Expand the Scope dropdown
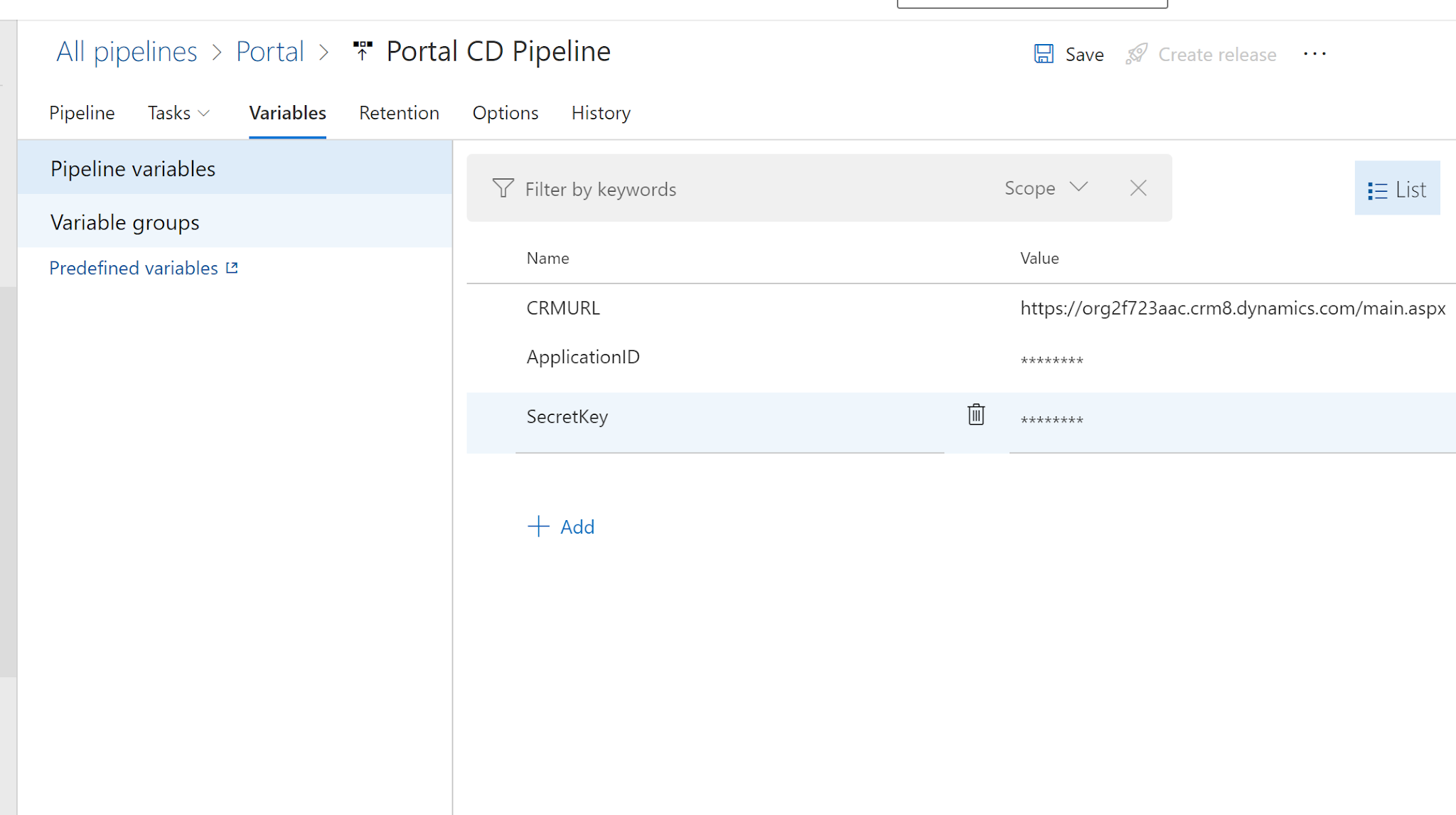 1045,188
